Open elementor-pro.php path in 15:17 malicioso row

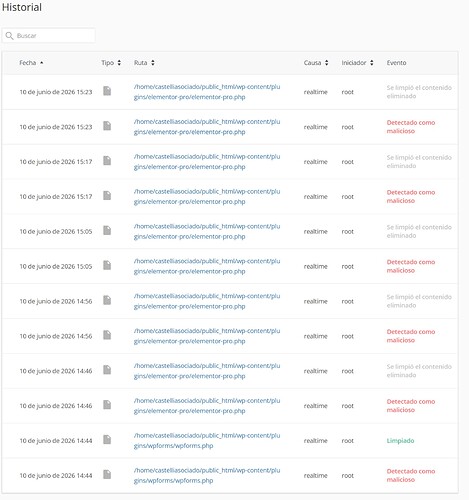pyautogui.click(x=207, y=196)
